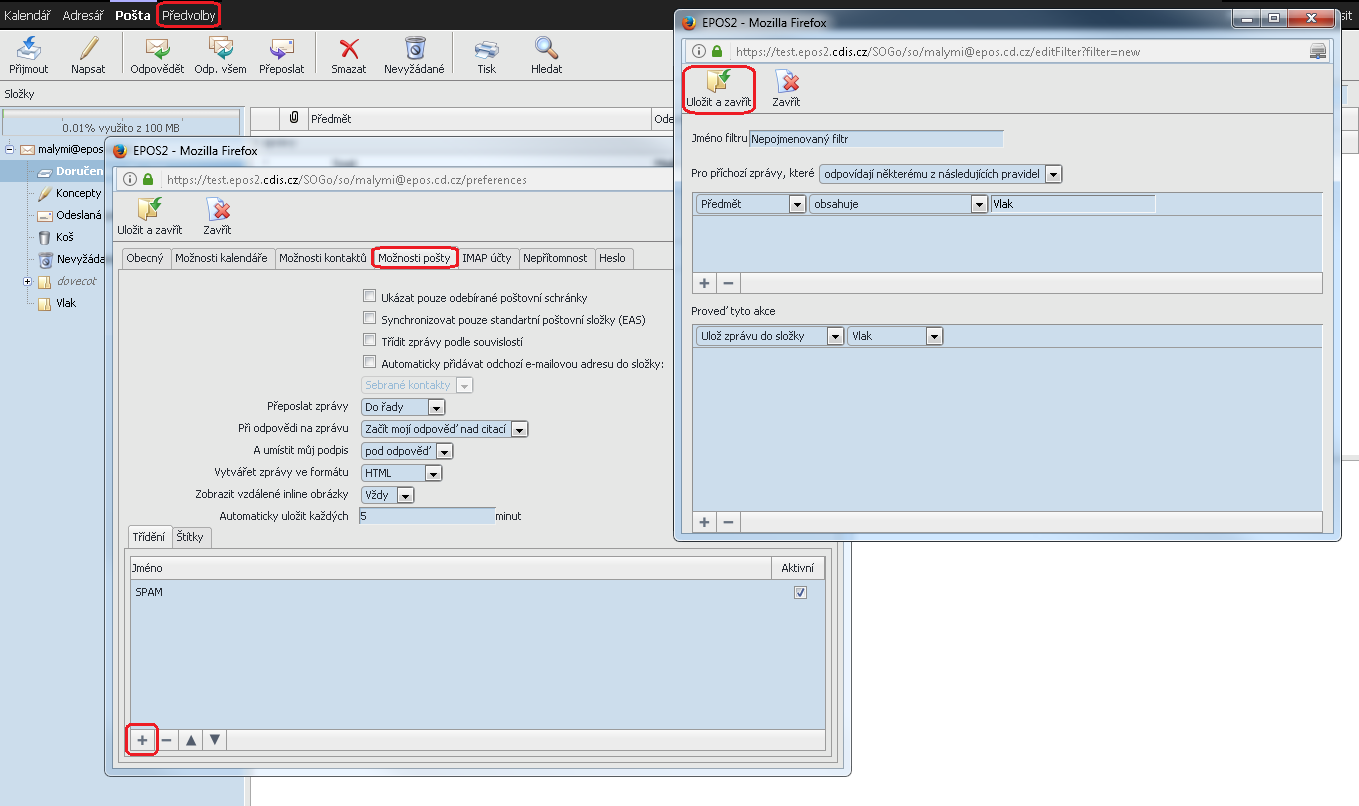Click the Přijmout (receive mail) toolbar icon

pyautogui.click(x=29, y=48)
